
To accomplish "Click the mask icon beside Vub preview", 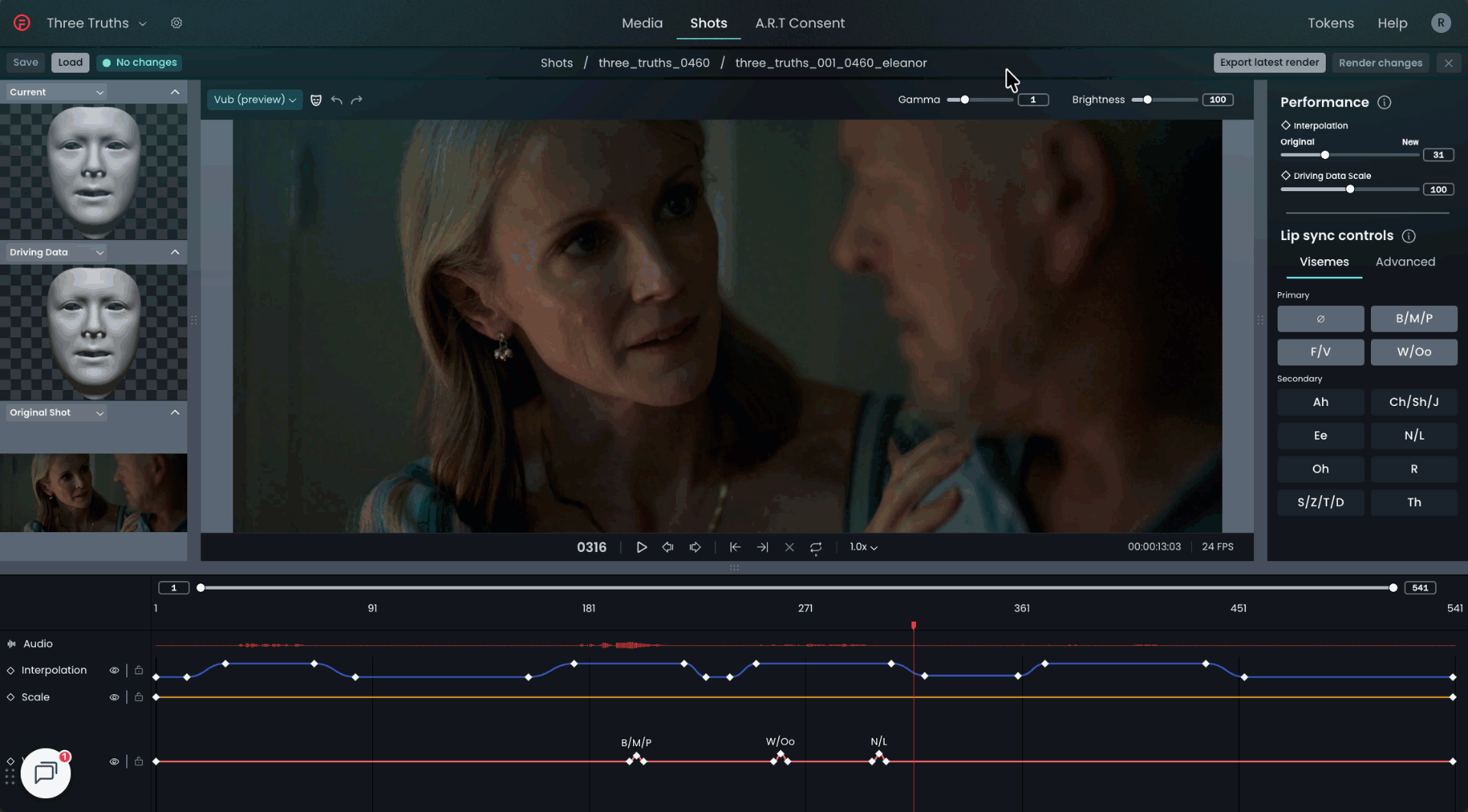I will (x=316, y=100).
